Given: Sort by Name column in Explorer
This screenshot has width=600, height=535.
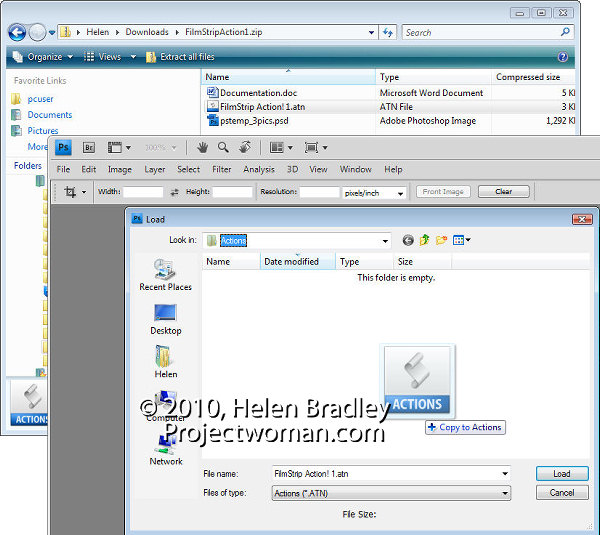Looking at the screenshot, I should pos(288,77).
